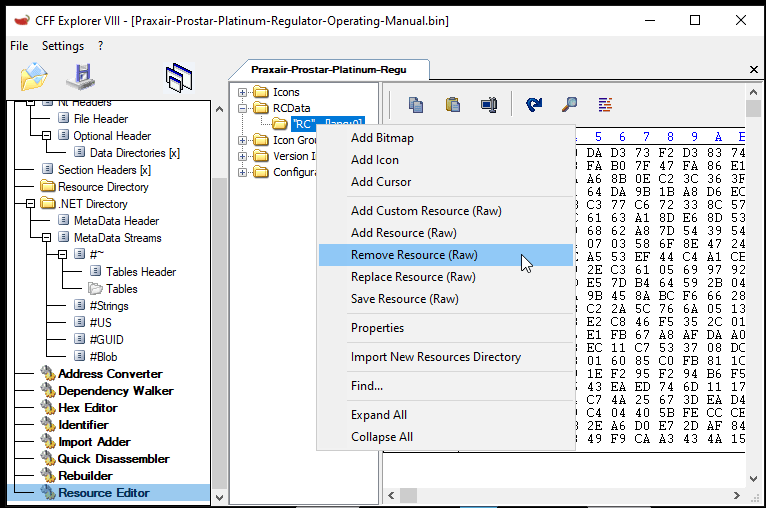Click the cascading windows toolbar icon
Screen dimensions: 766x508
click(179, 78)
